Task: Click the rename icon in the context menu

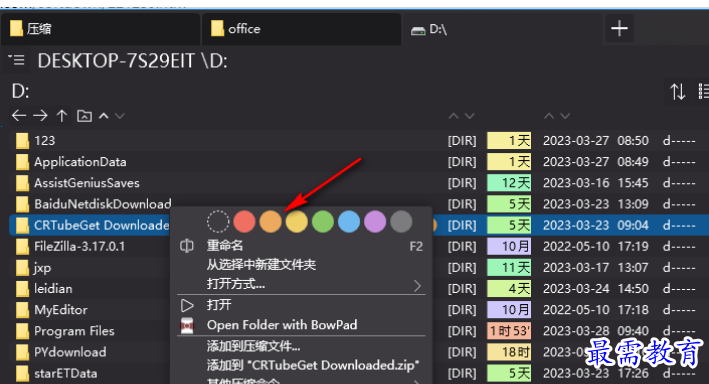Action: pos(187,246)
